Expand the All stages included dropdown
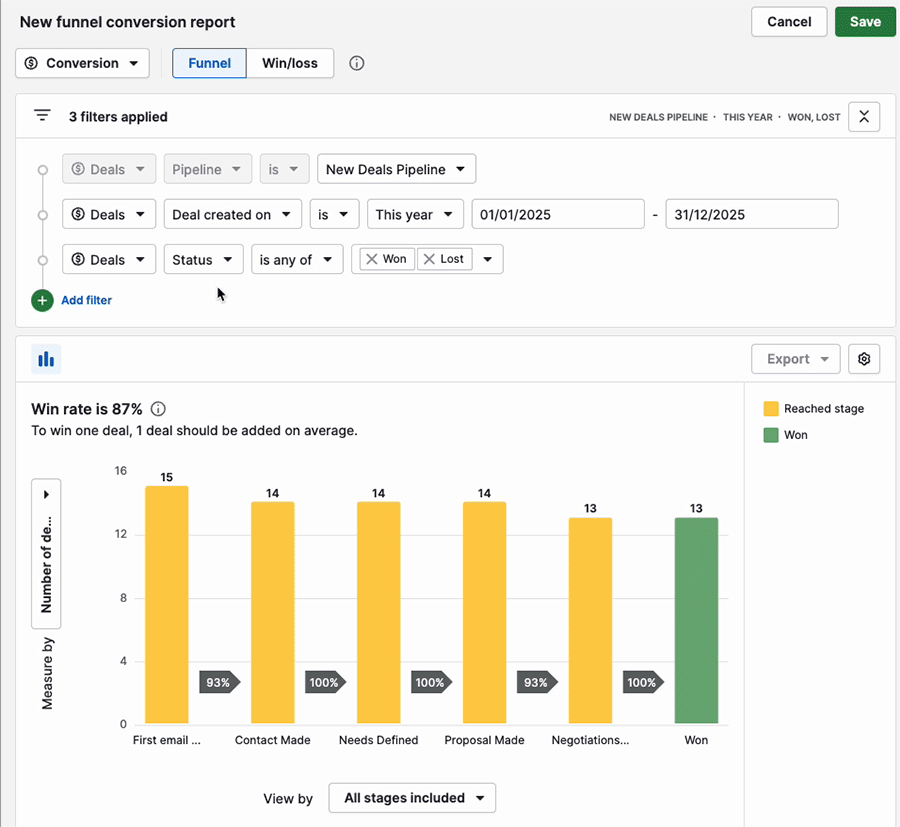 click(412, 798)
